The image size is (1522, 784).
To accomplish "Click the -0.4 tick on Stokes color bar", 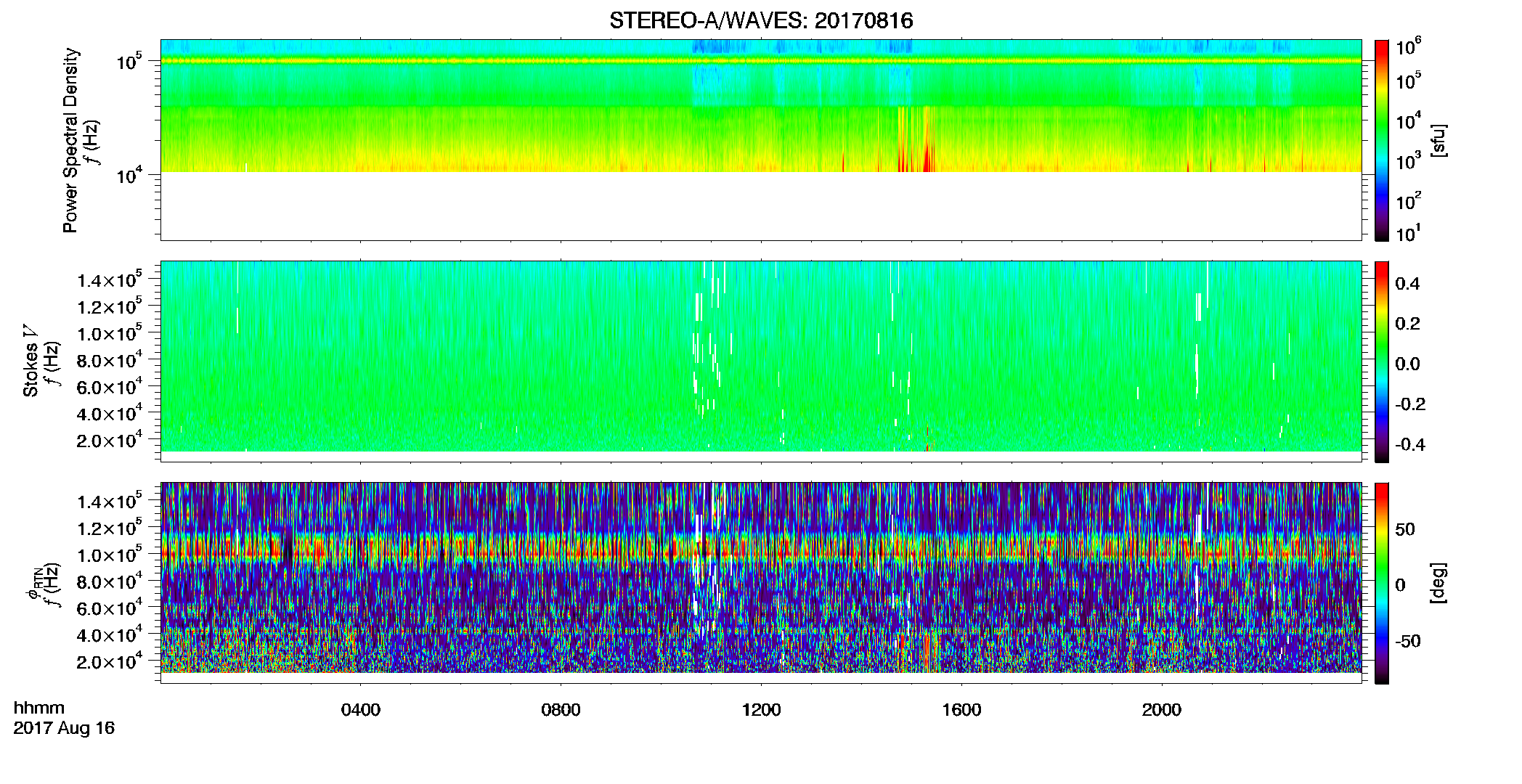I will point(1410,444).
